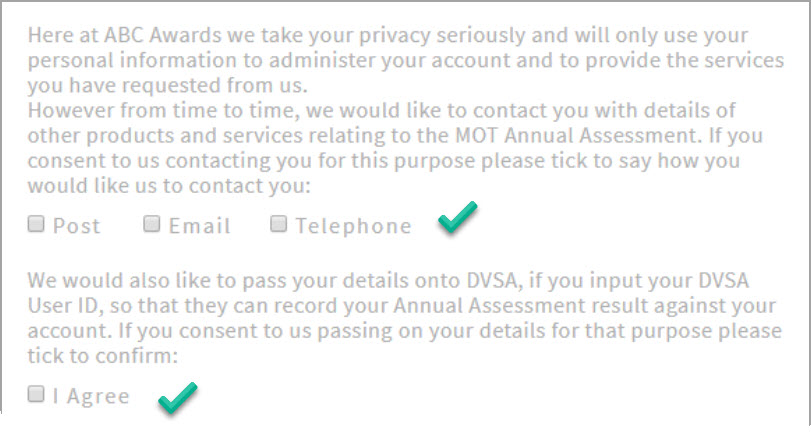Click the words 'ABC Awards'
Viewport: 811px width, 440px height.
click(x=148, y=35)
